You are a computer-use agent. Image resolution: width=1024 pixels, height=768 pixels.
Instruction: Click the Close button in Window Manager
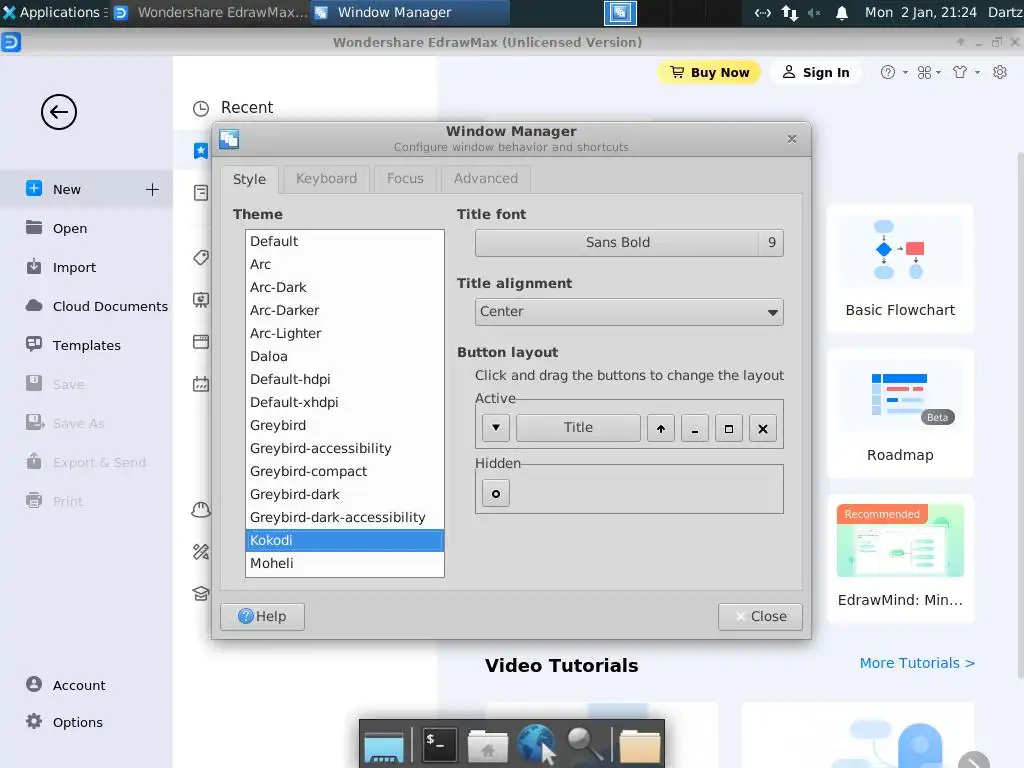coord(760,616)
